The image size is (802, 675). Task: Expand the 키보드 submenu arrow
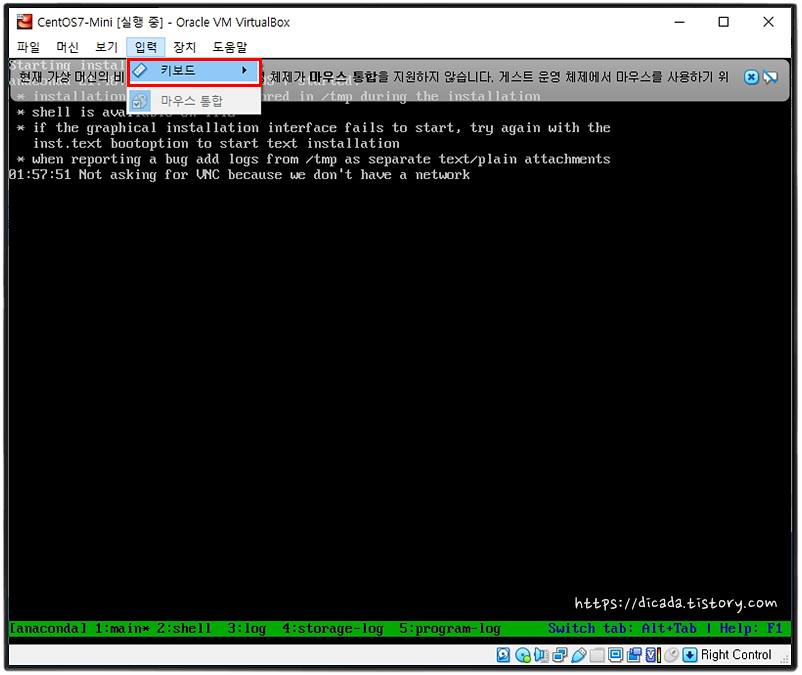(244, 70)
